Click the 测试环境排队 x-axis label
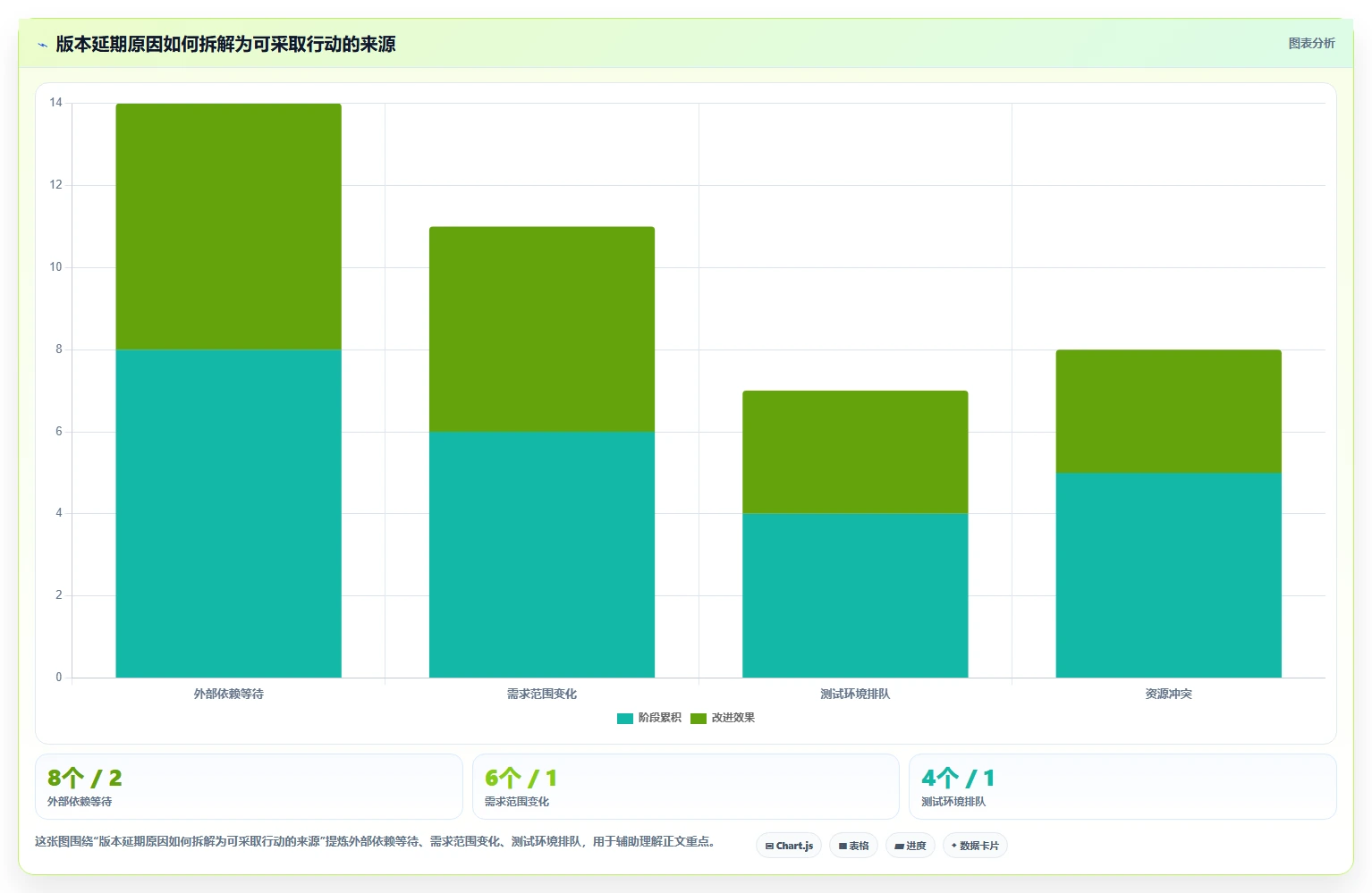This screenshot has height=893, width=1372. pos(855,694)
